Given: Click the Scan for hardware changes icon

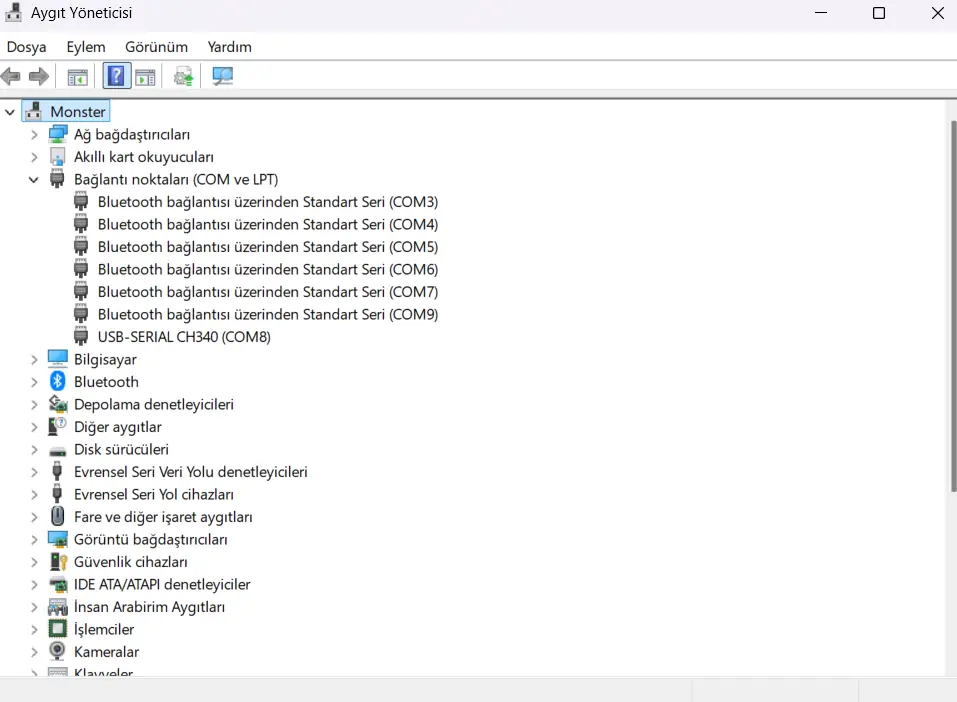Looking at the screenshot, I should pos(222,76).
